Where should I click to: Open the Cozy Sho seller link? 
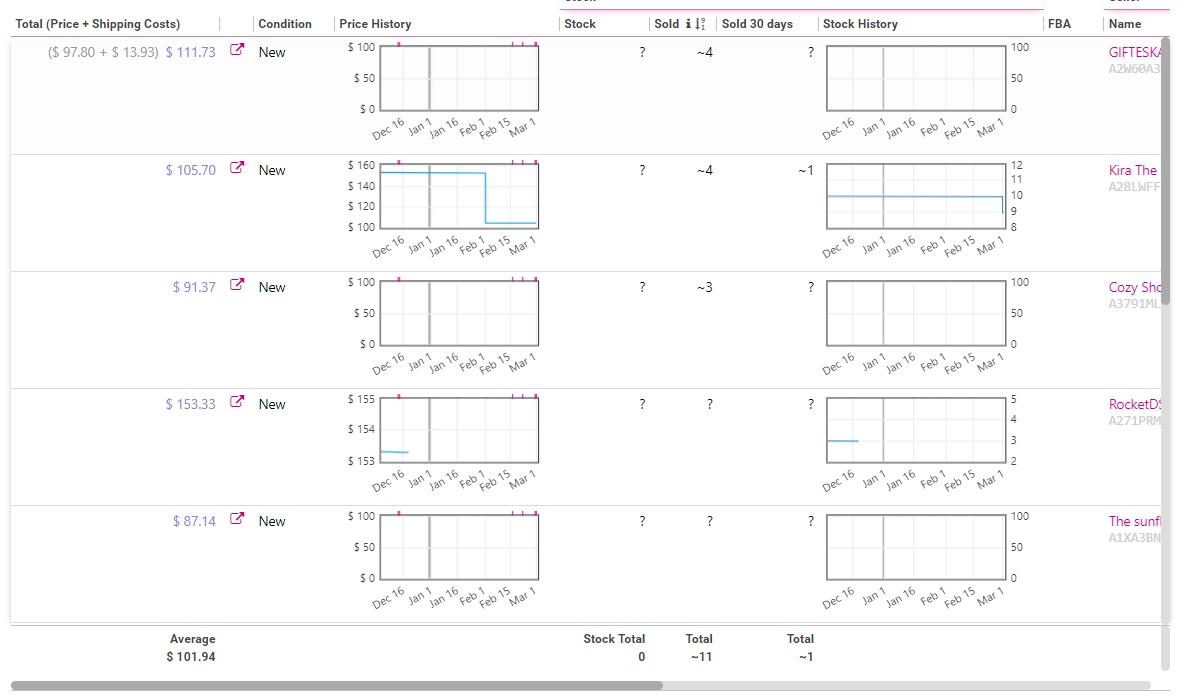point(1135,287)
